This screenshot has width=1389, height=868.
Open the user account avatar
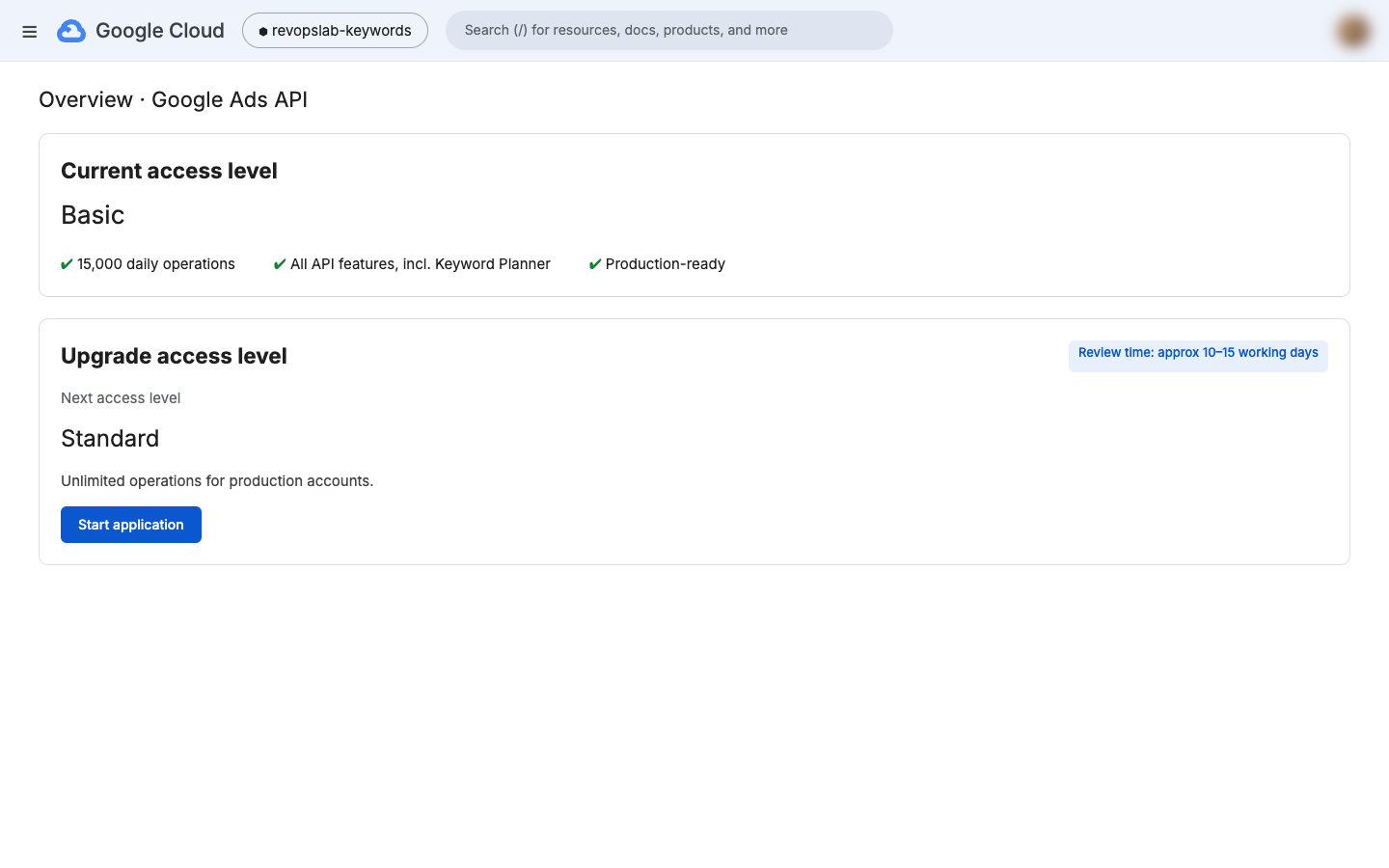pyautogui.click(x=1353, y=31)
